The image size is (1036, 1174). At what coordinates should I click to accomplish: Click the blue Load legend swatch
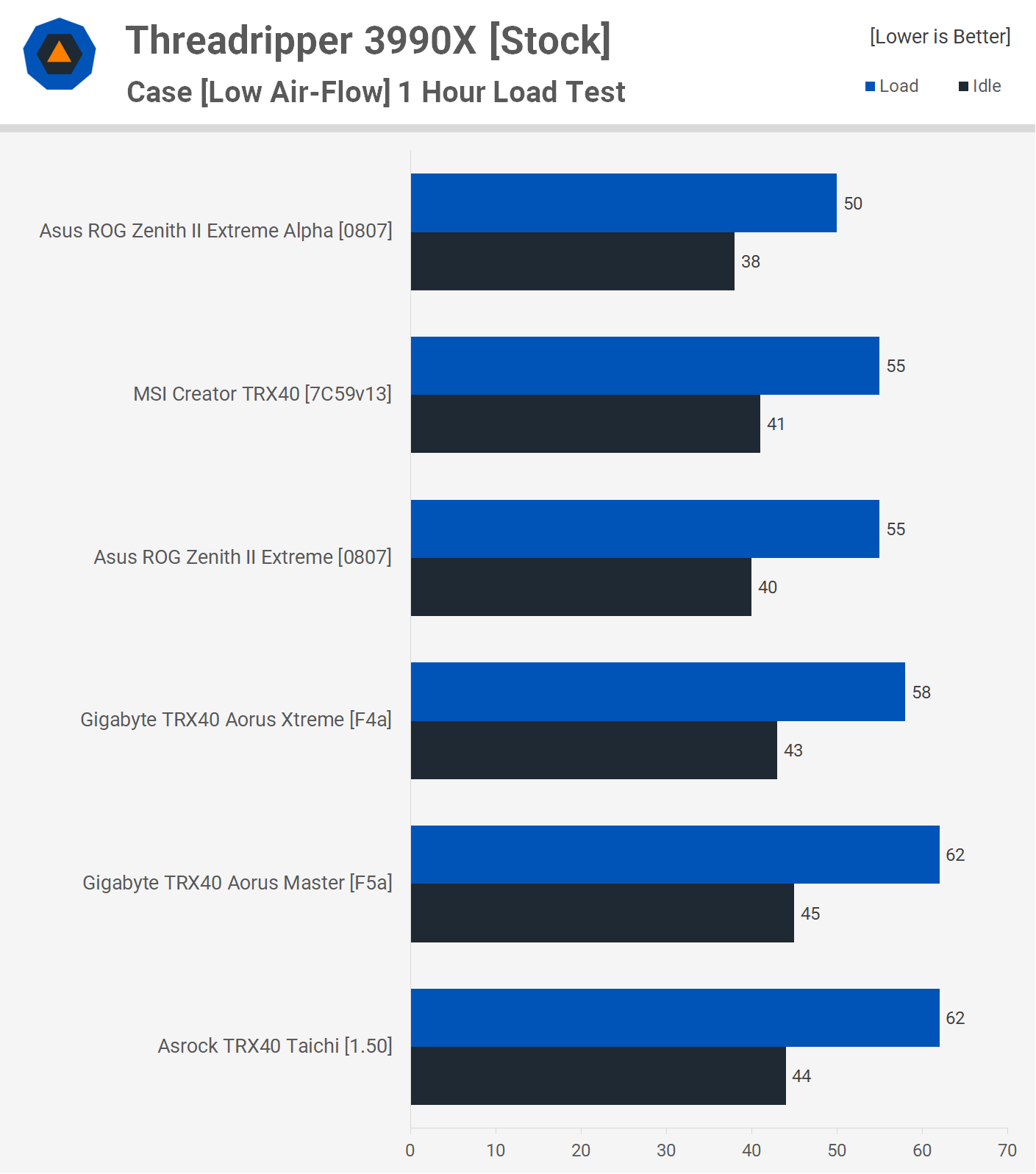871,87
